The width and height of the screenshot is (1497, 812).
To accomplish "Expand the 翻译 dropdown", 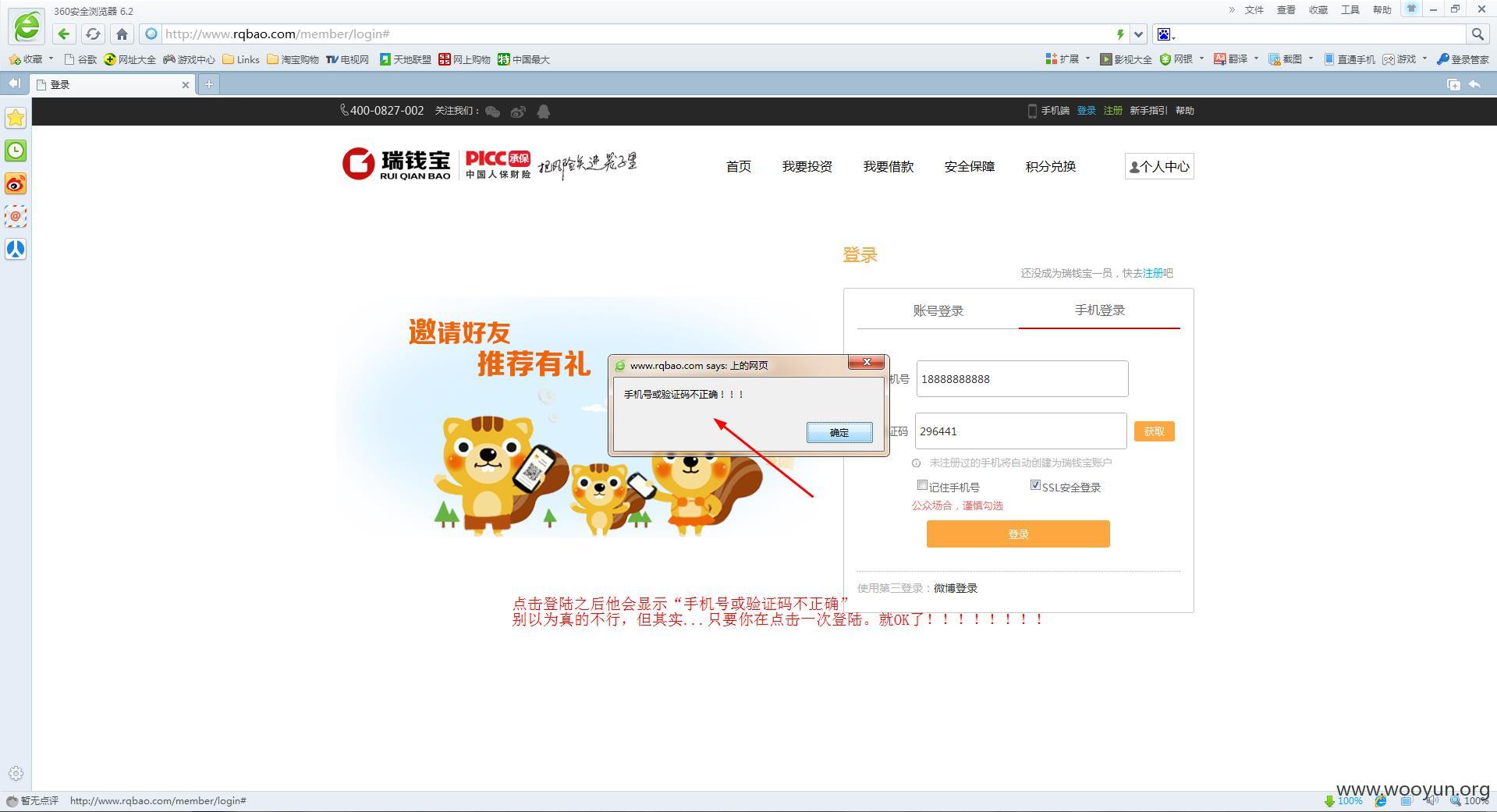I will pyautogui.click(x=1256, y=59).
